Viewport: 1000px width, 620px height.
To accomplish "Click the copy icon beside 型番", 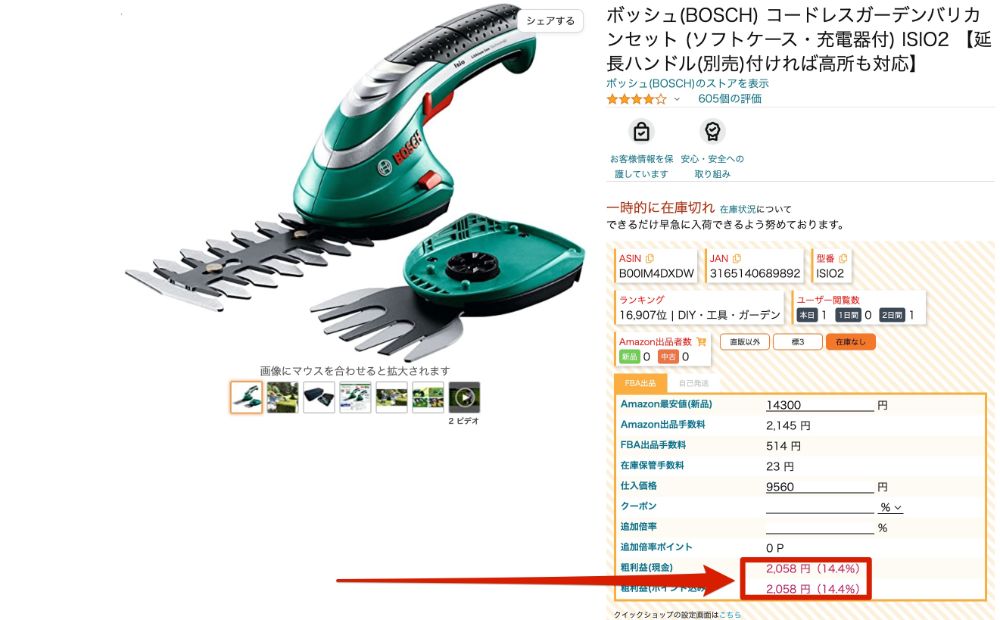I will [842, 258].
